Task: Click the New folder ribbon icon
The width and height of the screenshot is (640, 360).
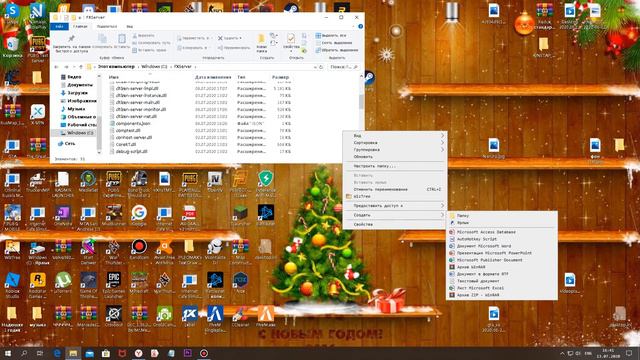Action: 262,39
